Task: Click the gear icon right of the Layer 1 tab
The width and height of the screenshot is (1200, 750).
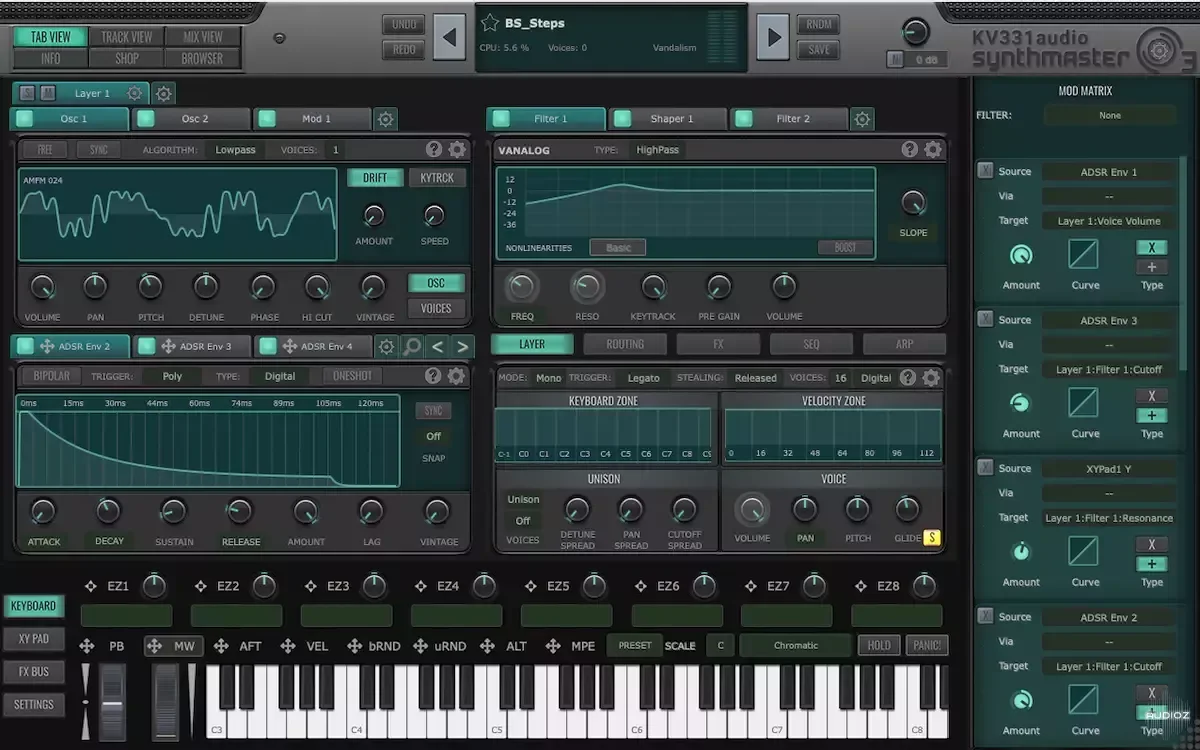Action: coord(164,93)
